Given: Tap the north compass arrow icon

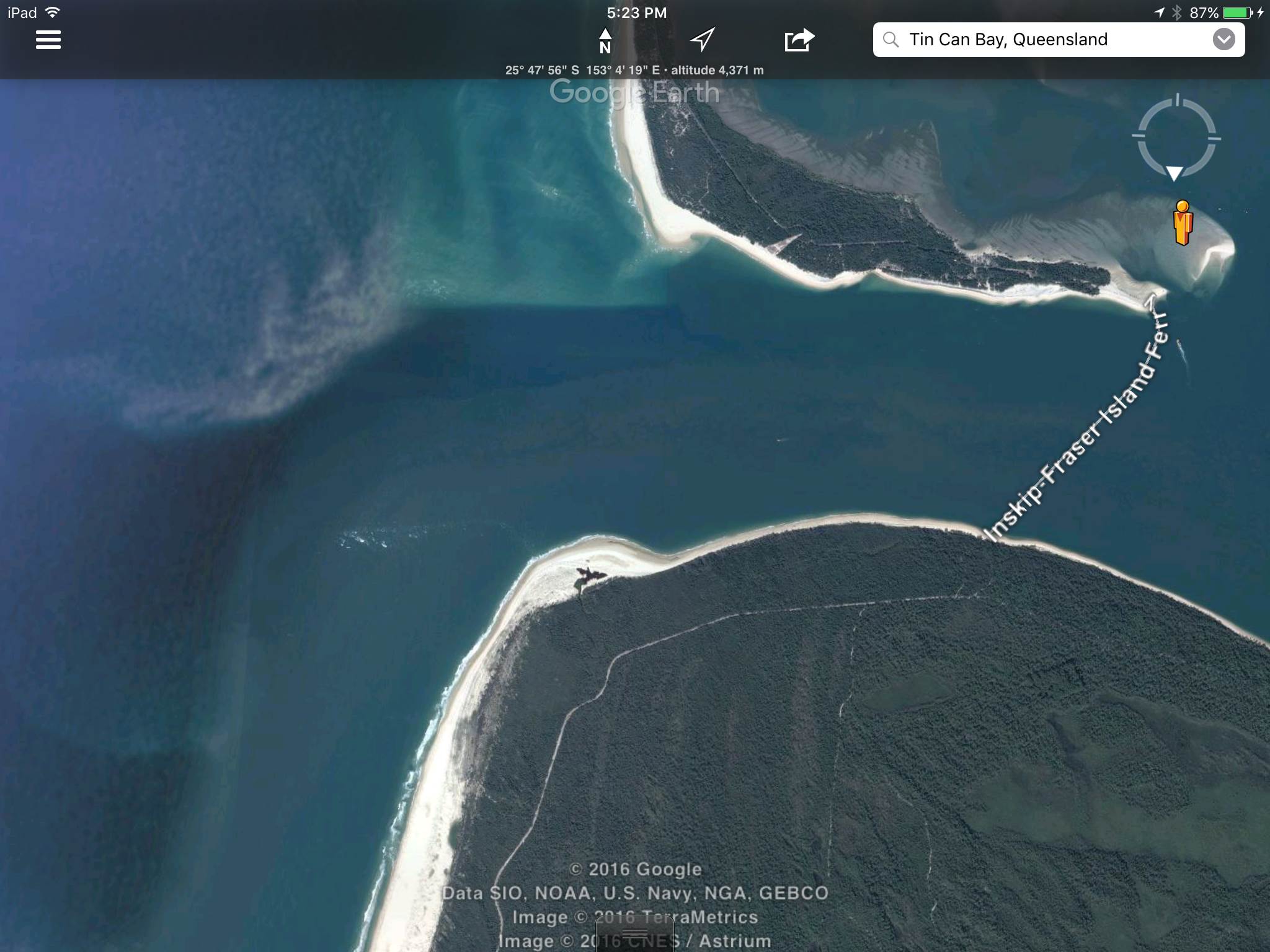Looking at the screenshot, I should point(605,41).
